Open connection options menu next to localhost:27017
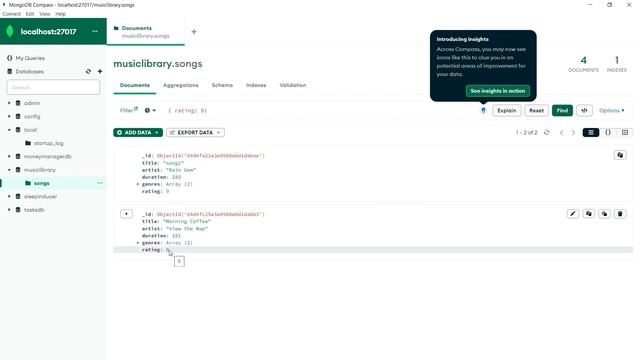 (95, 31)
